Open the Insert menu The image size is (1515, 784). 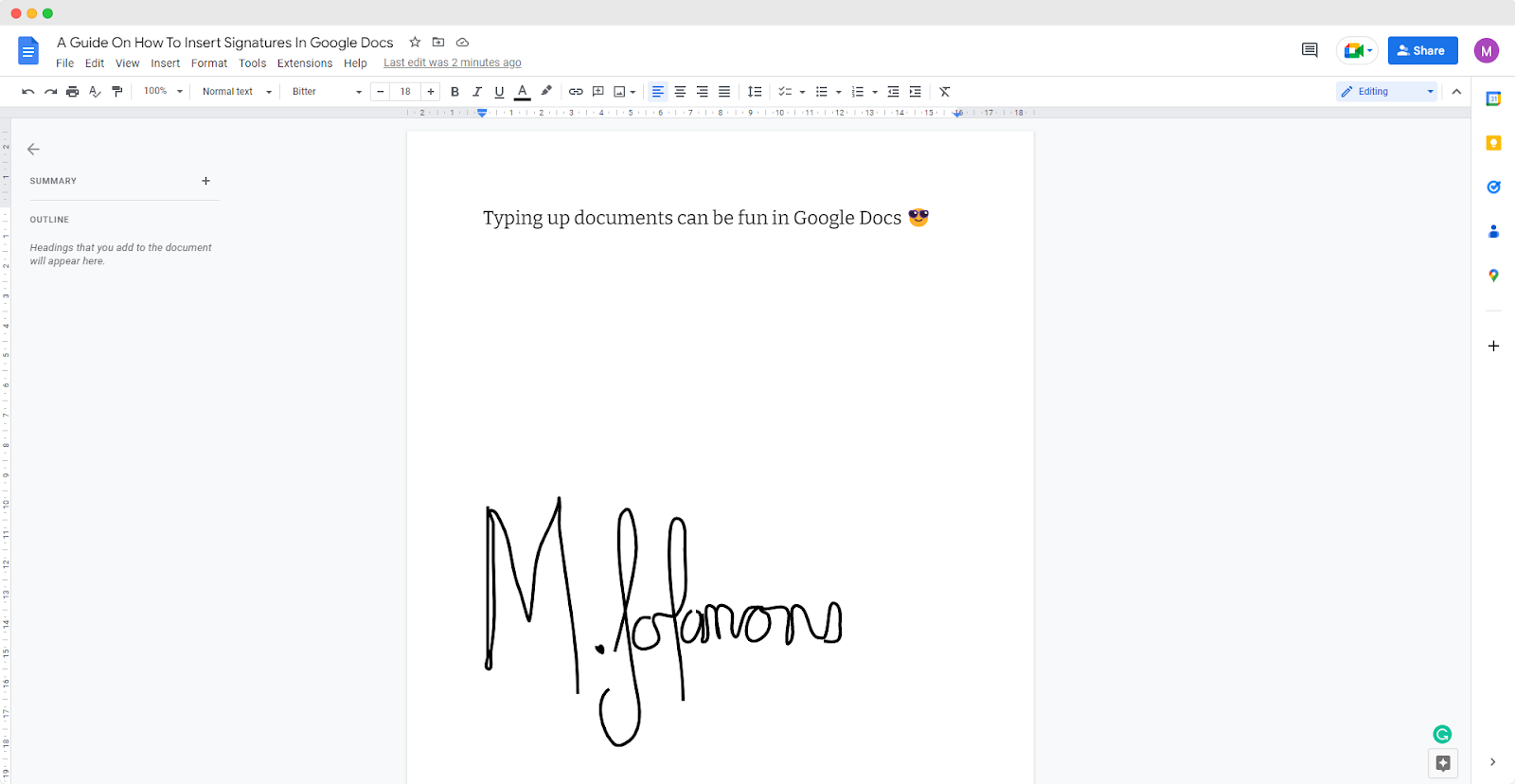coord(166,63)
